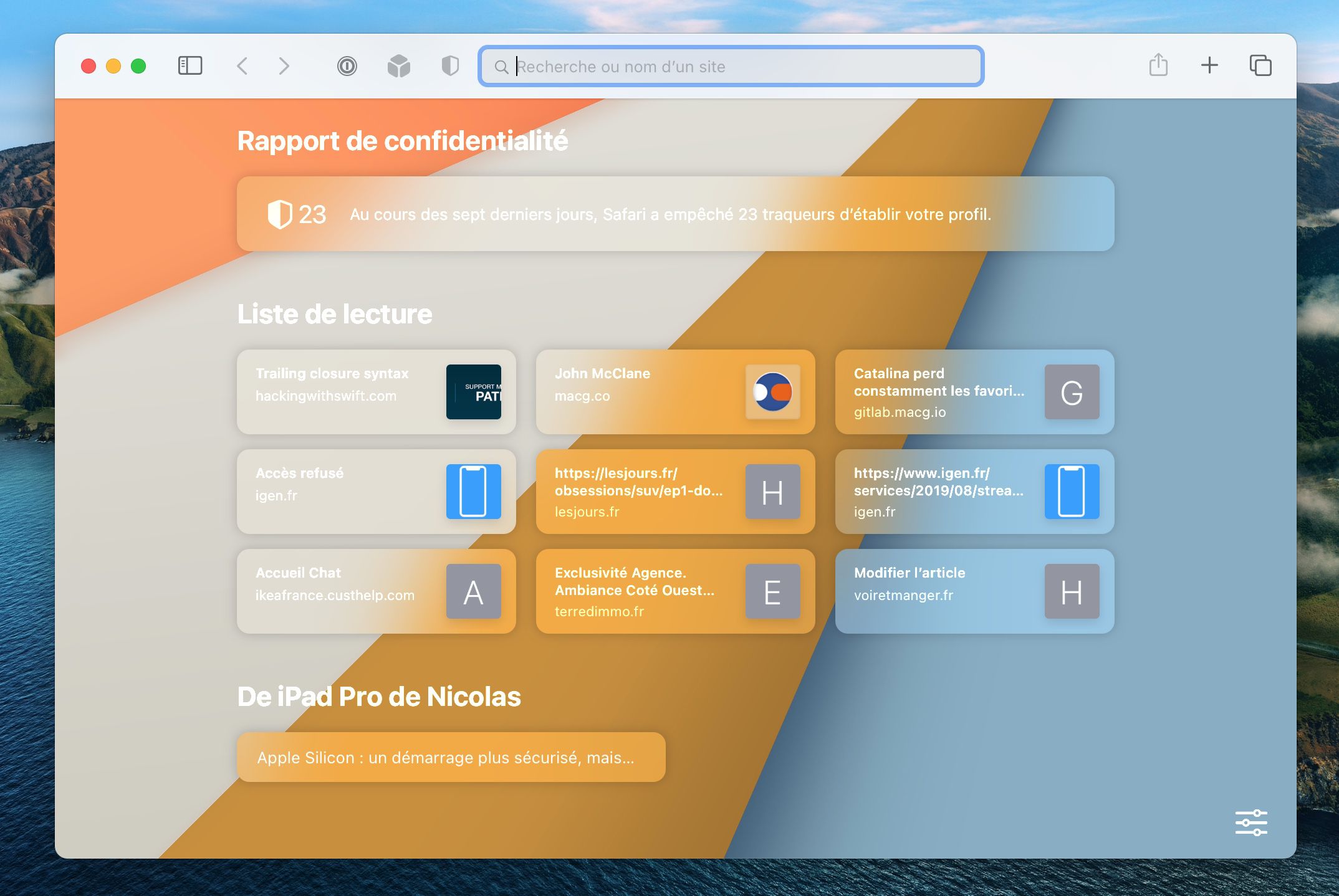The height and width of the screenshot is (896, 1339).
Task: Open the "John McClane" article on macg.co
Action: click(x=674, y=393)
